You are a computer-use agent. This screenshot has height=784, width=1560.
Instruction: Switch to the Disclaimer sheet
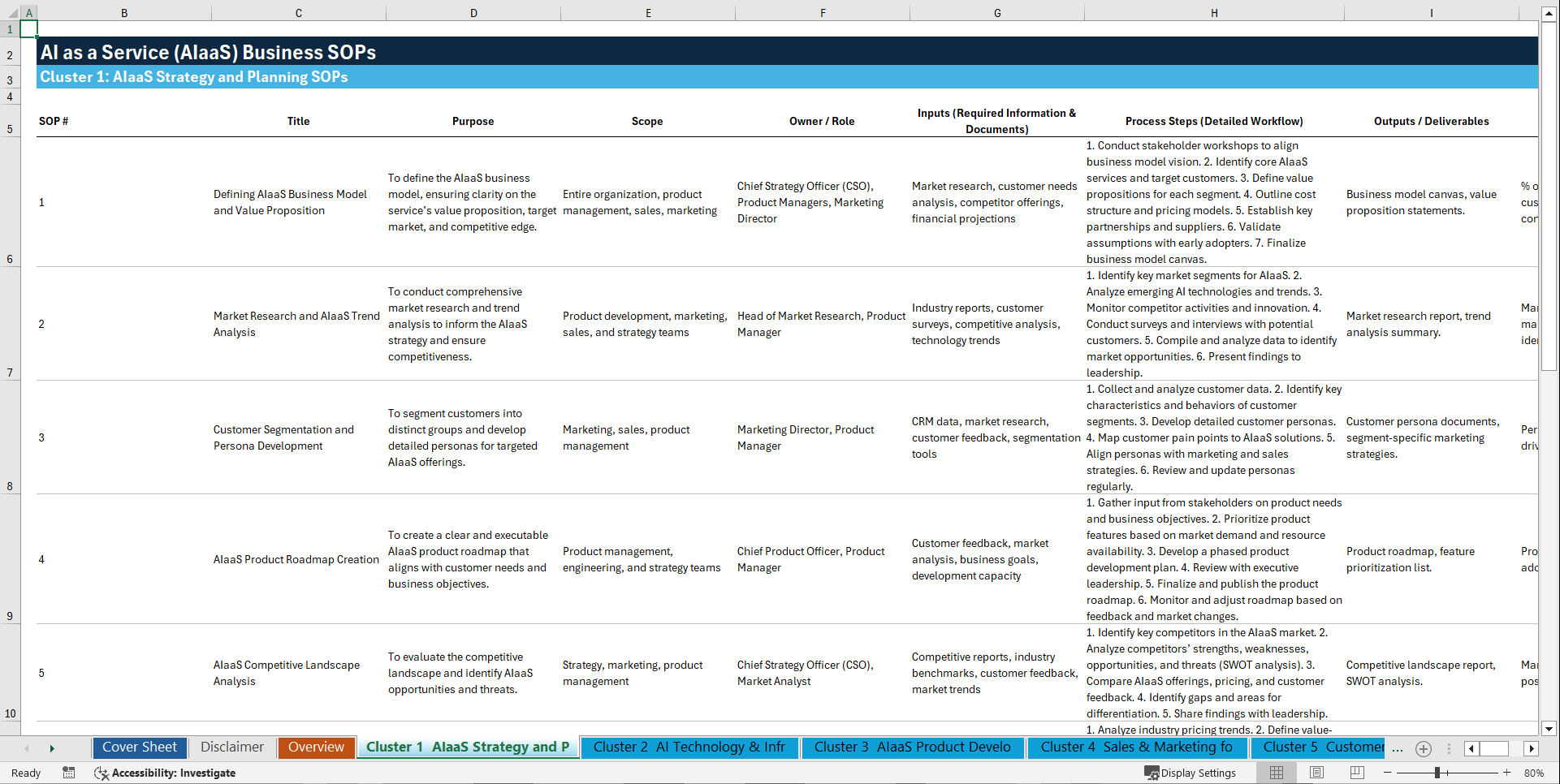231,747
